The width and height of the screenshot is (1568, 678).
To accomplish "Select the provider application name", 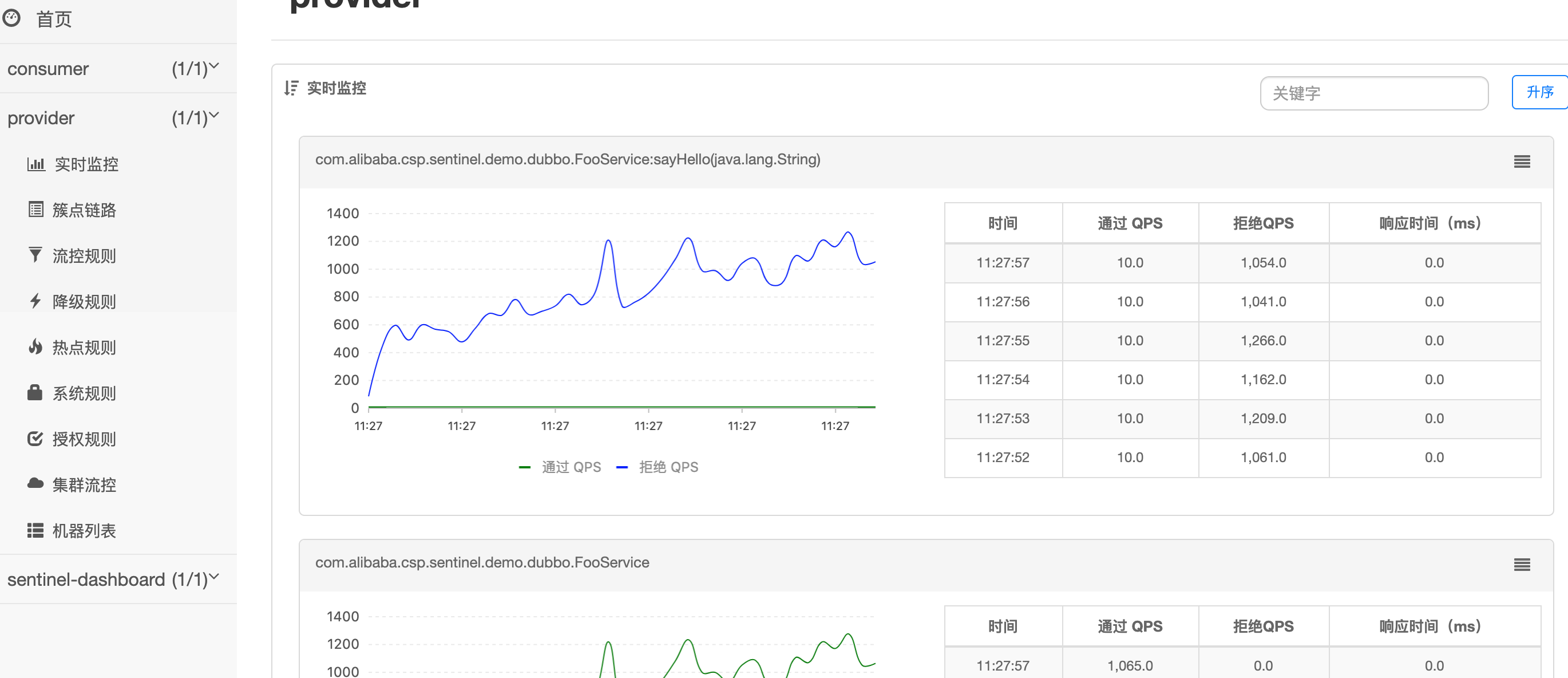I will click(41, 118).
